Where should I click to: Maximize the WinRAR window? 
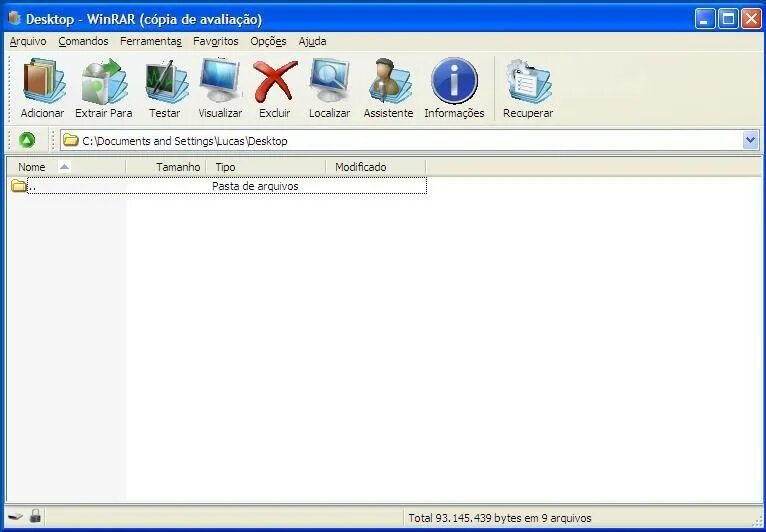(728, 19)
